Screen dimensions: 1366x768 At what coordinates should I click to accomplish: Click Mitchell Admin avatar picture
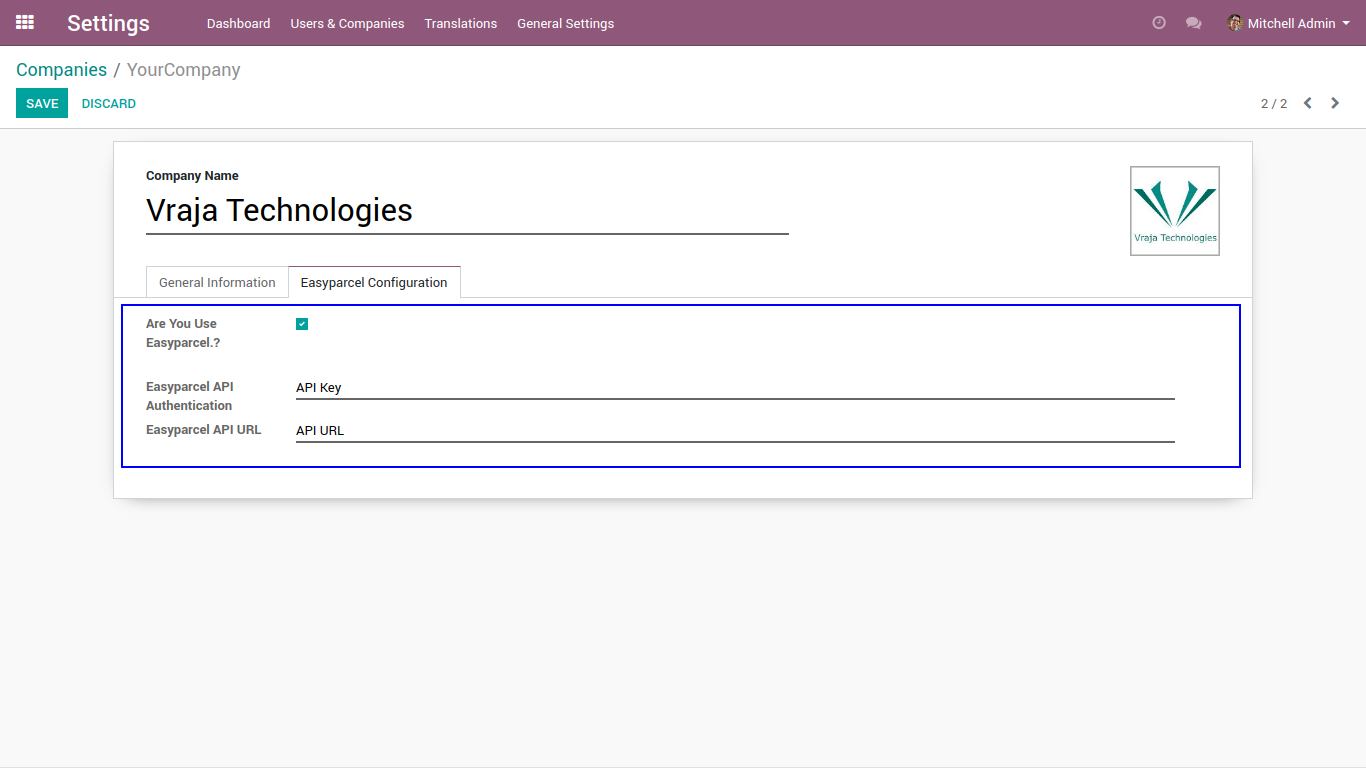pyautogui.click(x=1235, y=23)
